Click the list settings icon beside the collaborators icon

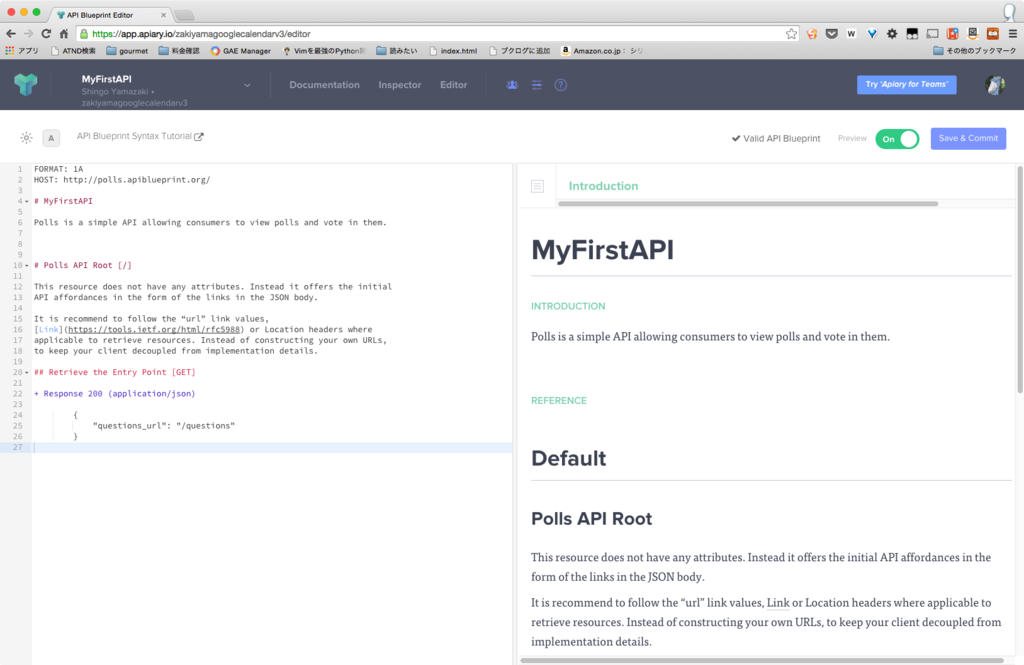[536, 85]
